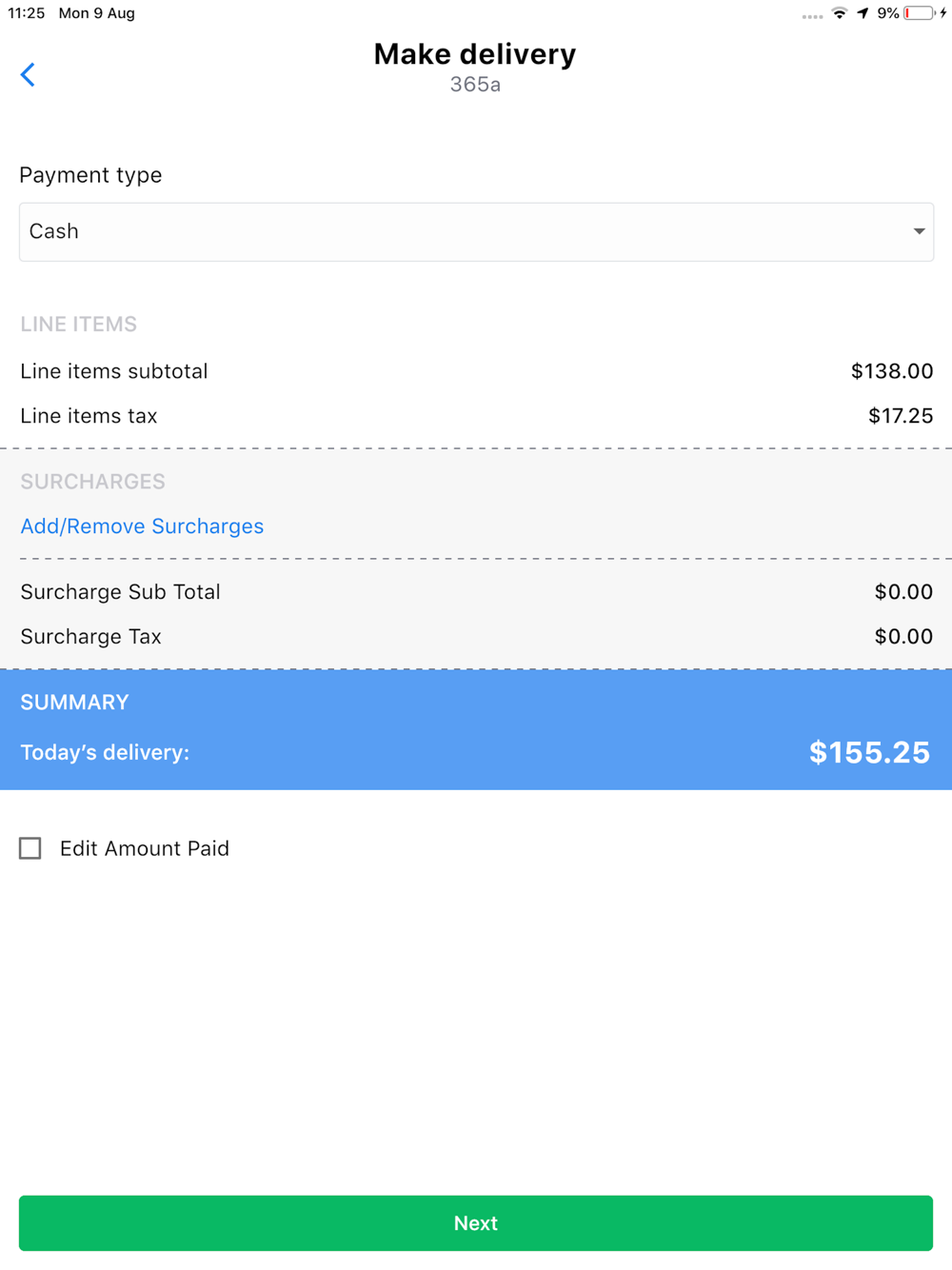Go back using the blue chevron arrow

point(29,74)
